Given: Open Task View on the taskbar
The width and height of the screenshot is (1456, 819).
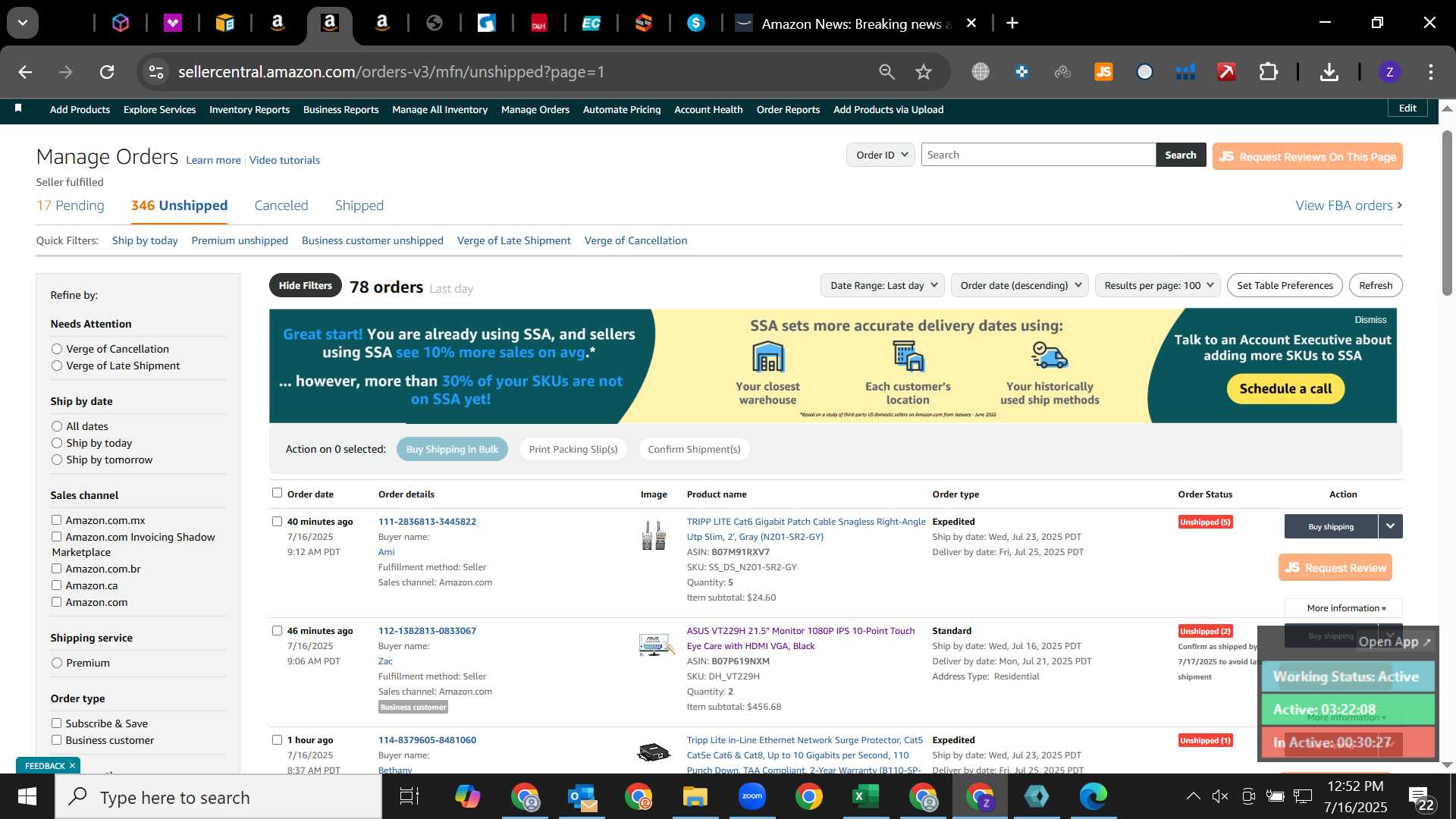Looking at the screenshot, I should 409,797.
